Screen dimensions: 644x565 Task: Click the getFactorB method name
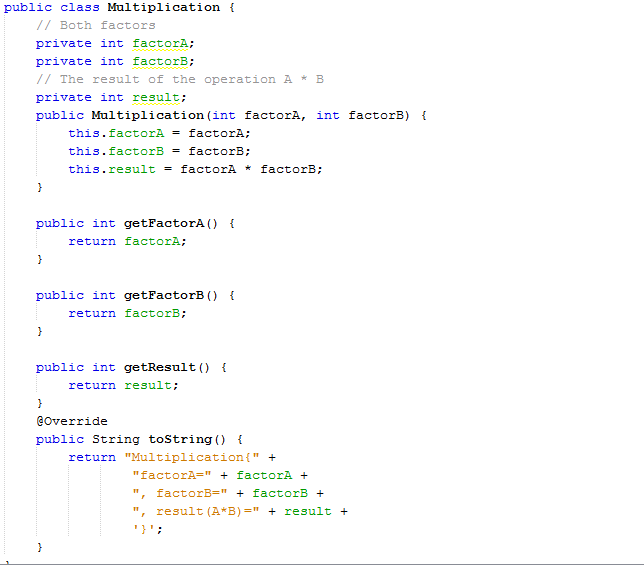[x=163, y=295]
